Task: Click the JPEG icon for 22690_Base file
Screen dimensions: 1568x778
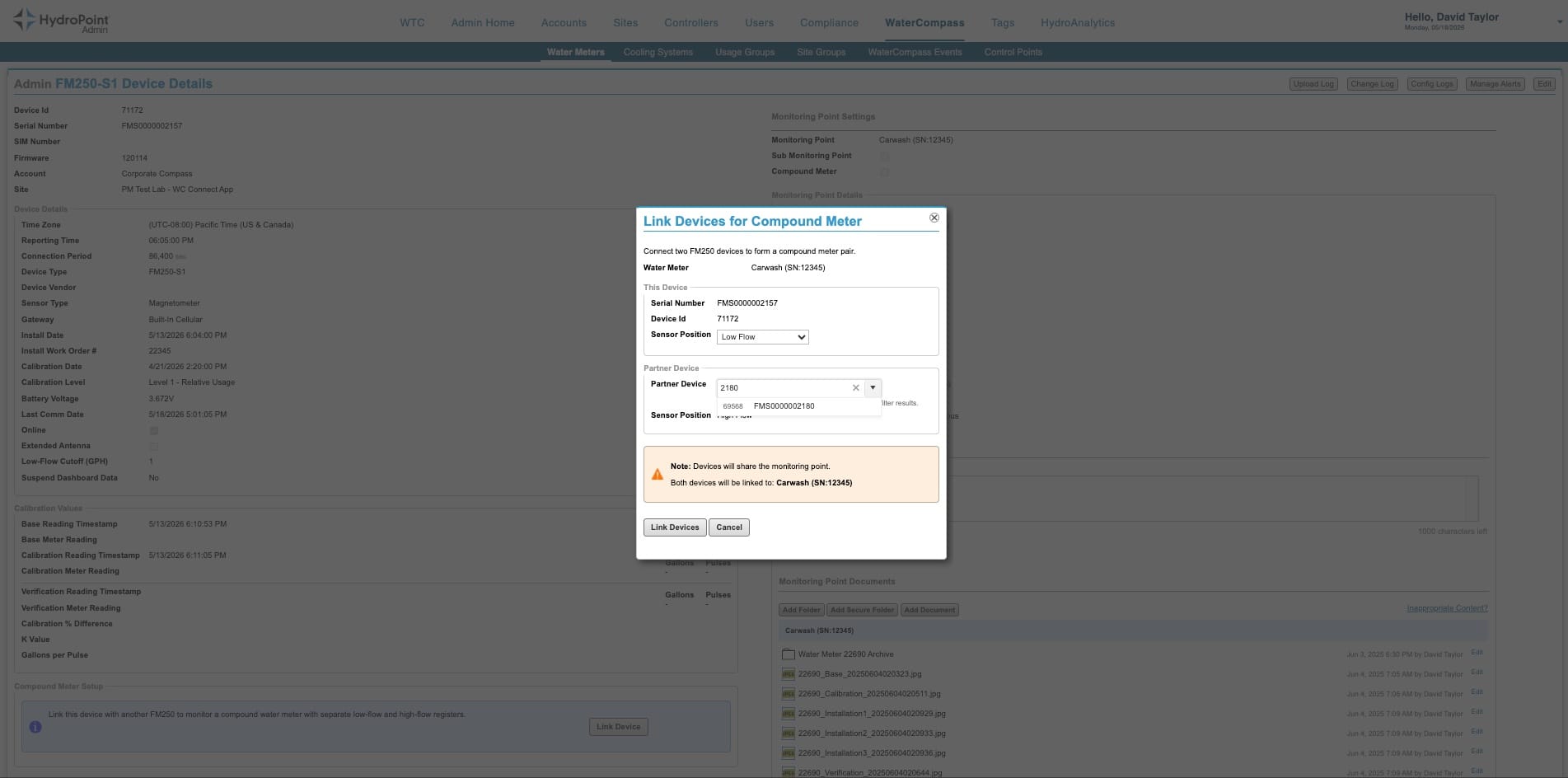Action: click(x=788, y=674)
